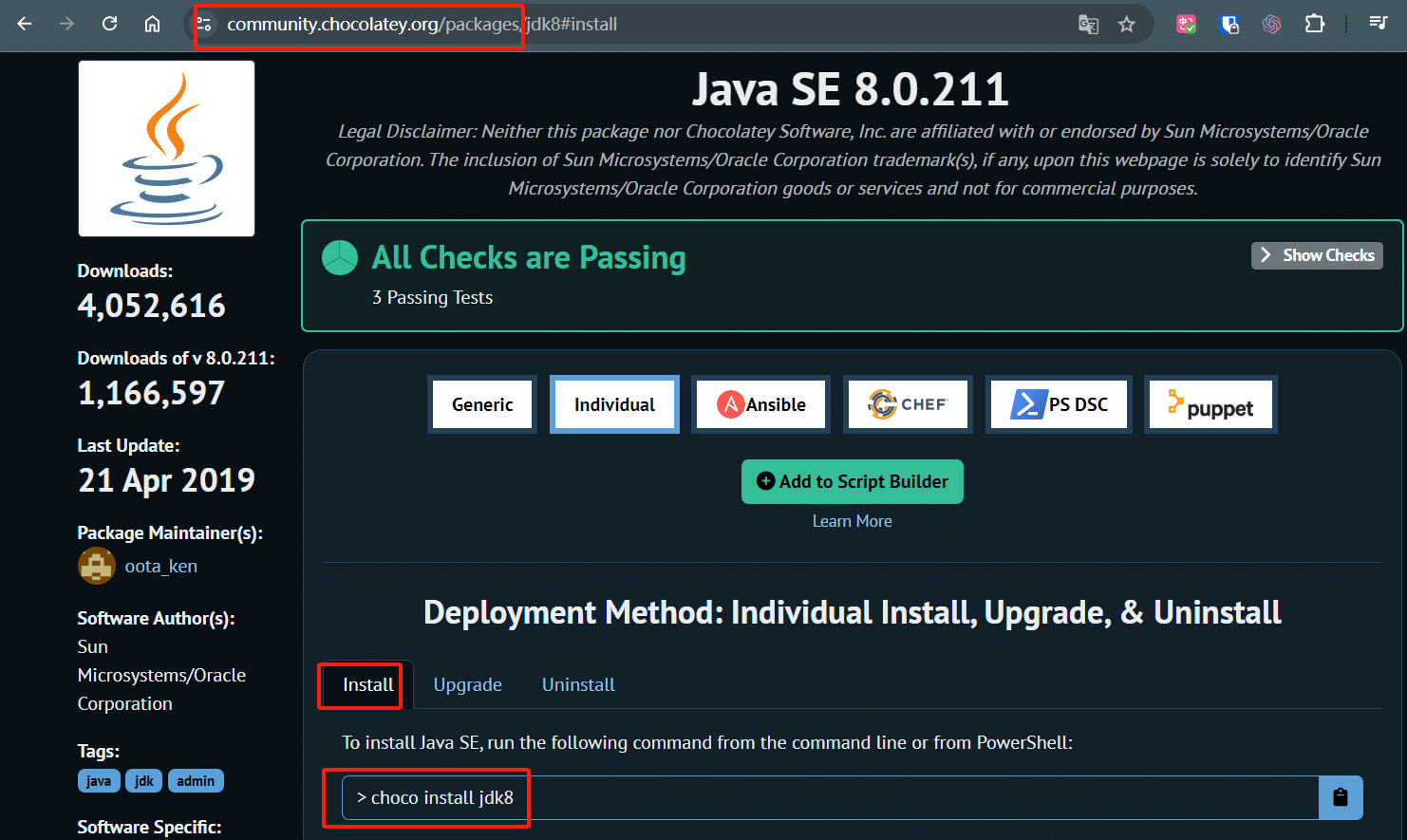Click the browser forward arrow
This screenshot has height=840, width=1407.
pyautogui.click(x=66, y=24)
